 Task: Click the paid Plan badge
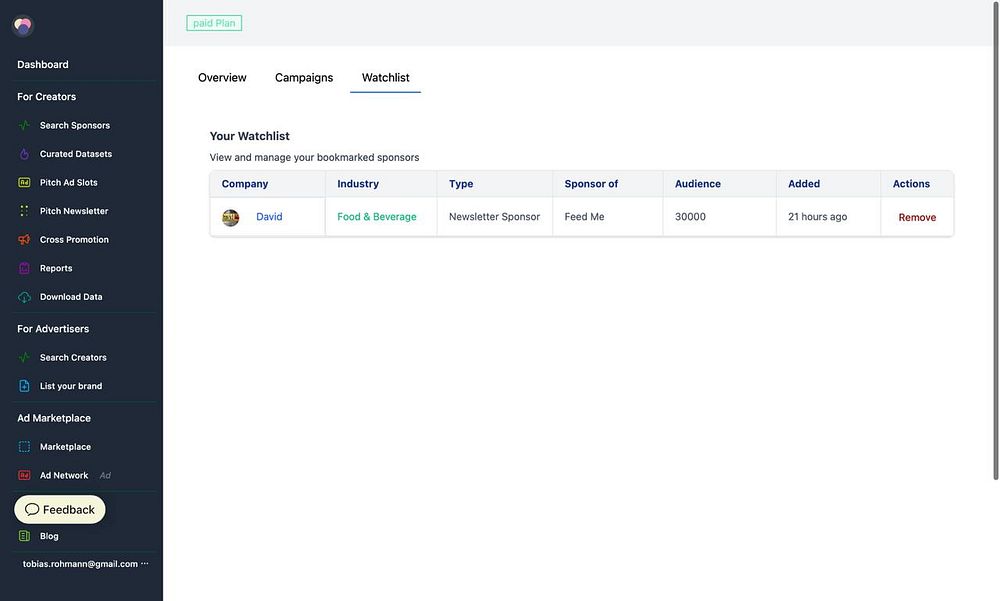coord(214,23)
